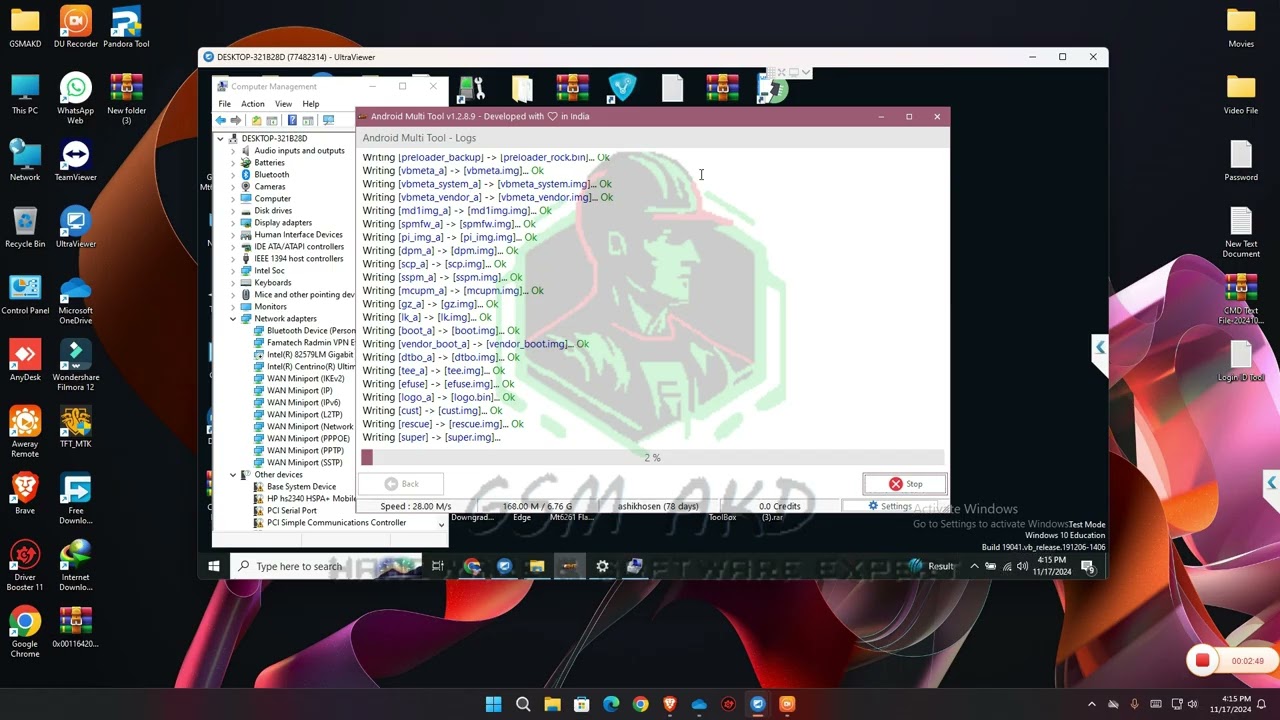Open Action menu in Computer Management
The image size is (1280, 720).
click(x=252, y=104)
